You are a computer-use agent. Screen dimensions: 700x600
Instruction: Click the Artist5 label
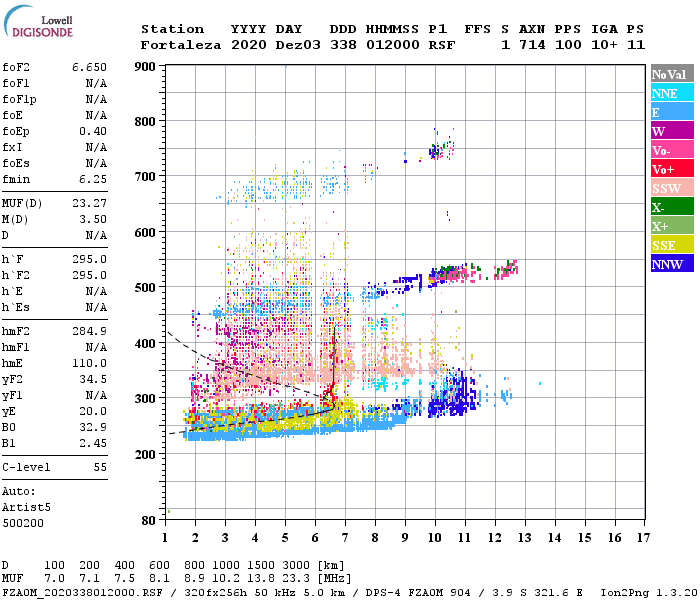pos(26,508)
